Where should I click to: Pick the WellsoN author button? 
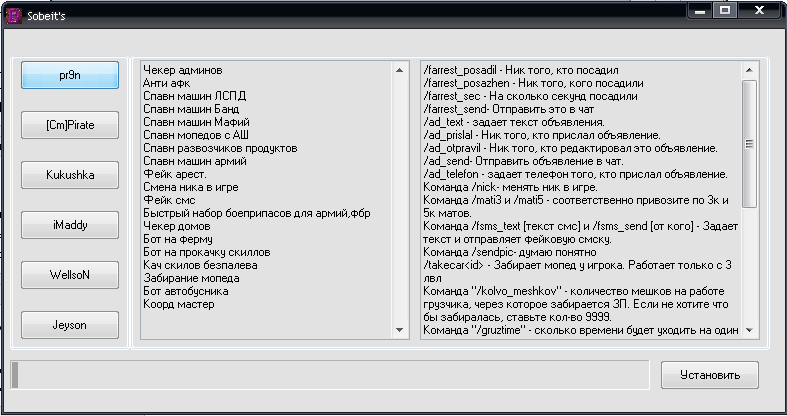pos(70,274)
